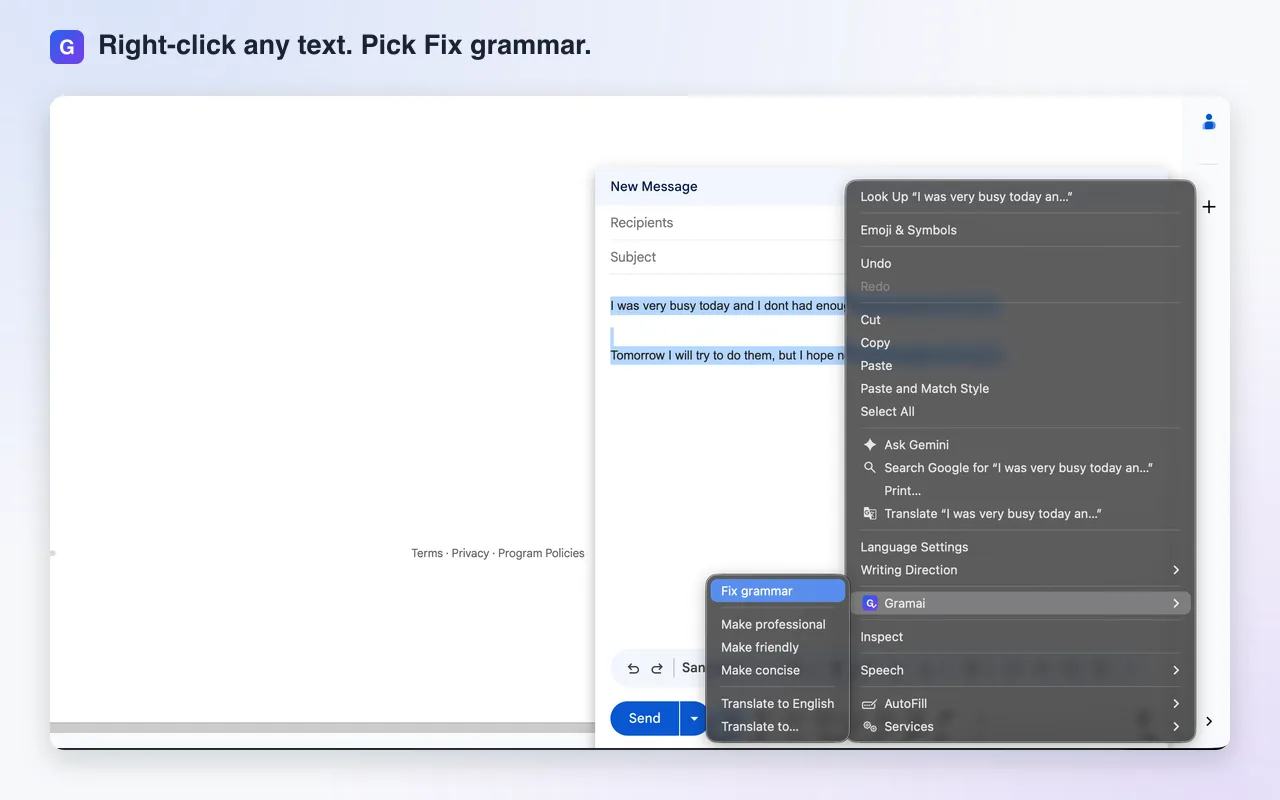Collapse side panel with bottom chevron arrow
This screenshot has width=1280, height=800.
click(1208, 721)
